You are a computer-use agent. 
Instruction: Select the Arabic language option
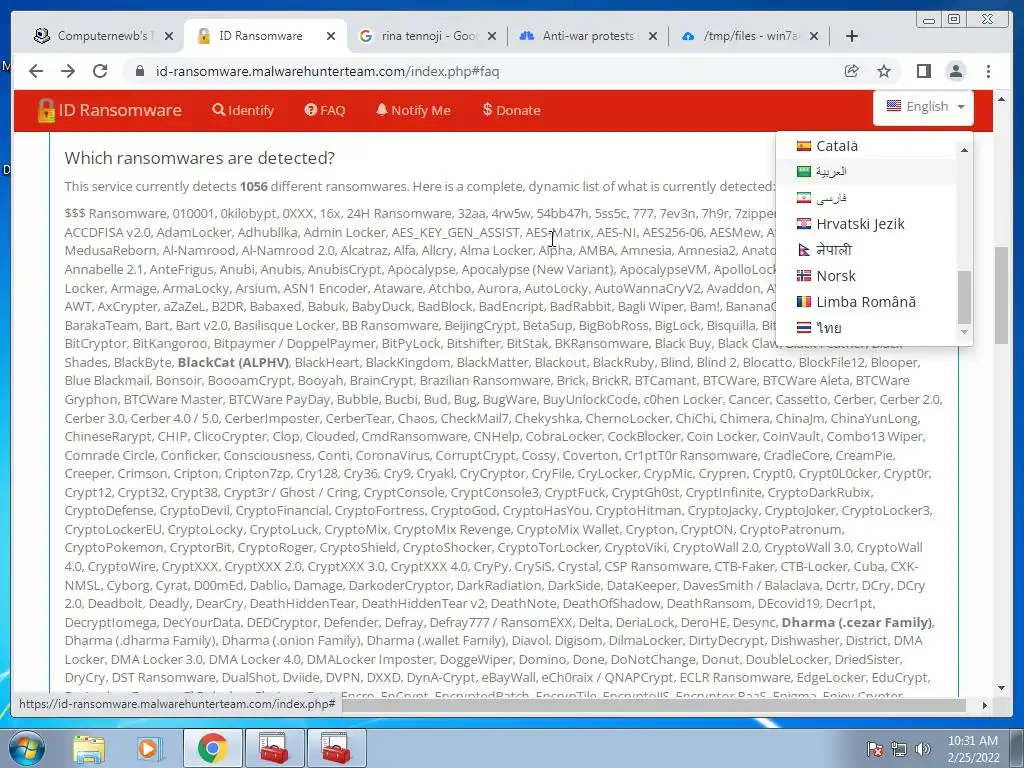click(866, 172)
